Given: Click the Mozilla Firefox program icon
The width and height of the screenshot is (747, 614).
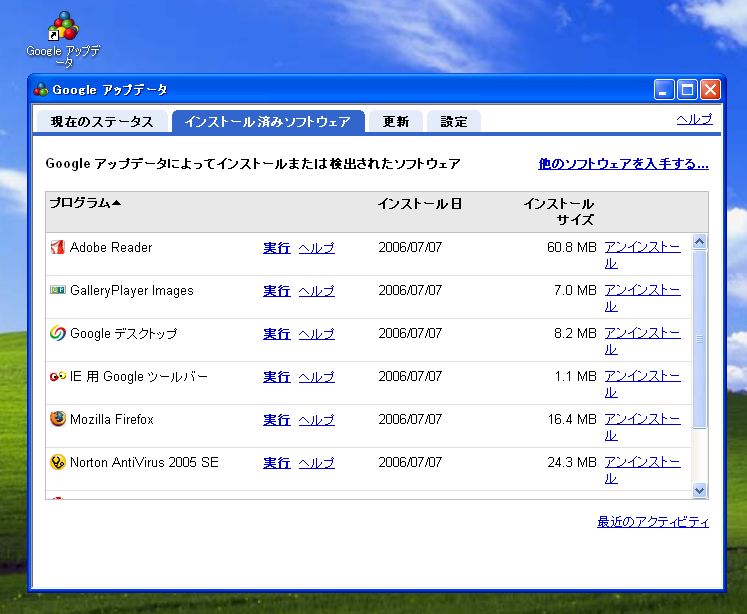Looking at the screenshot, I should [58, 419].
